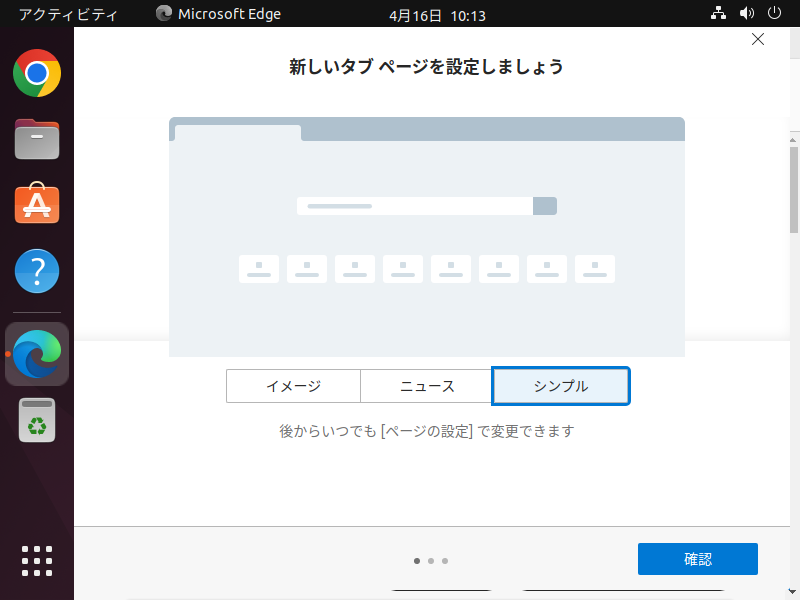The width and height of the screenshot is (800, 600).
Task: Click the new tab layout preview image
Action: click(427, 237)
